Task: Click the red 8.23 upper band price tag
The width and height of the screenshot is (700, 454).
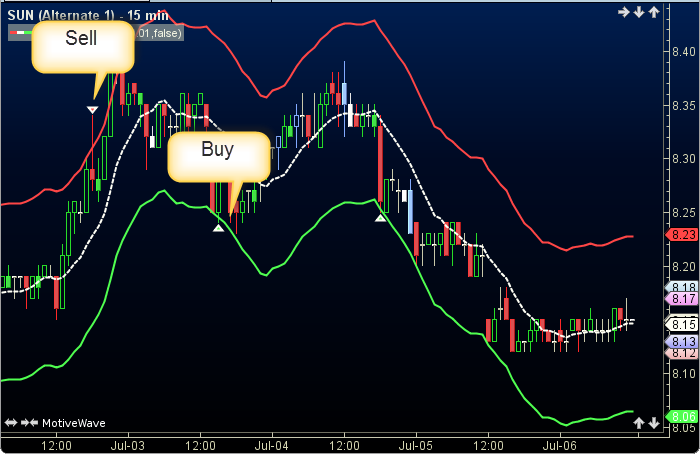Action: [682, 235]
